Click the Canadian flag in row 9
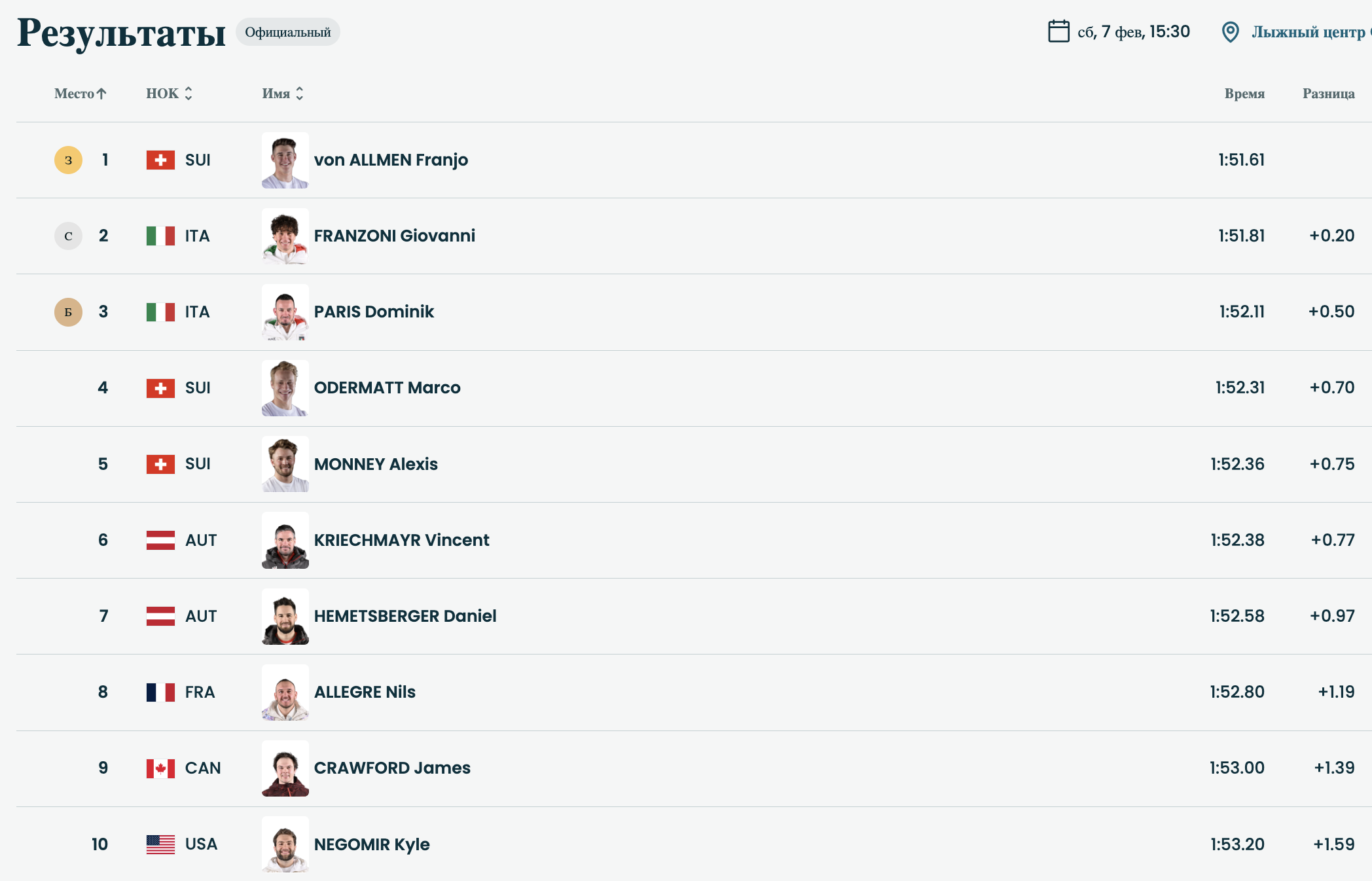The width and height of the screenshot is (1372, 881). [160, 768]
